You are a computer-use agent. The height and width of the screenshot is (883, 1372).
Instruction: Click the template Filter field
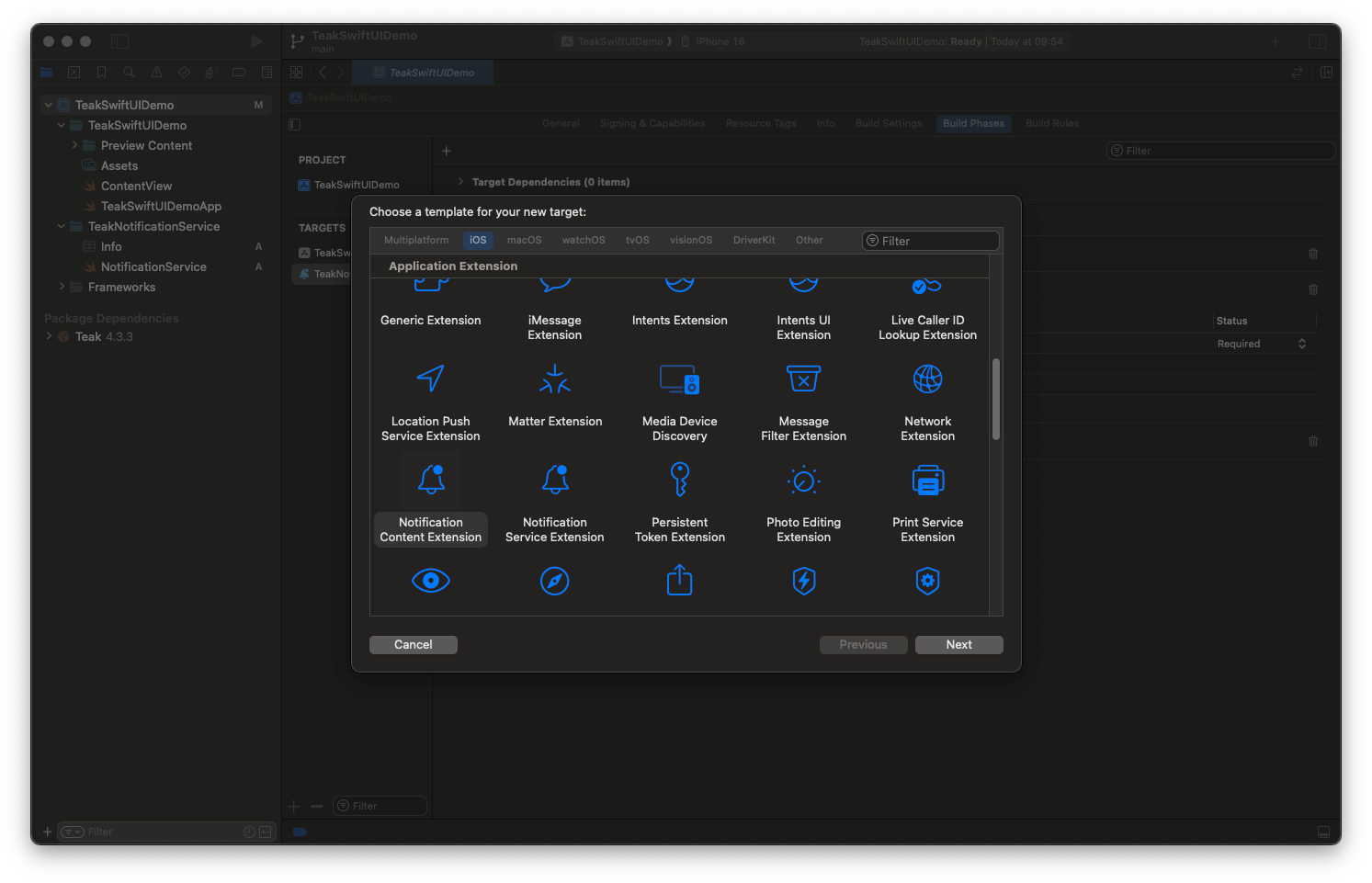(x=931, y=241)
